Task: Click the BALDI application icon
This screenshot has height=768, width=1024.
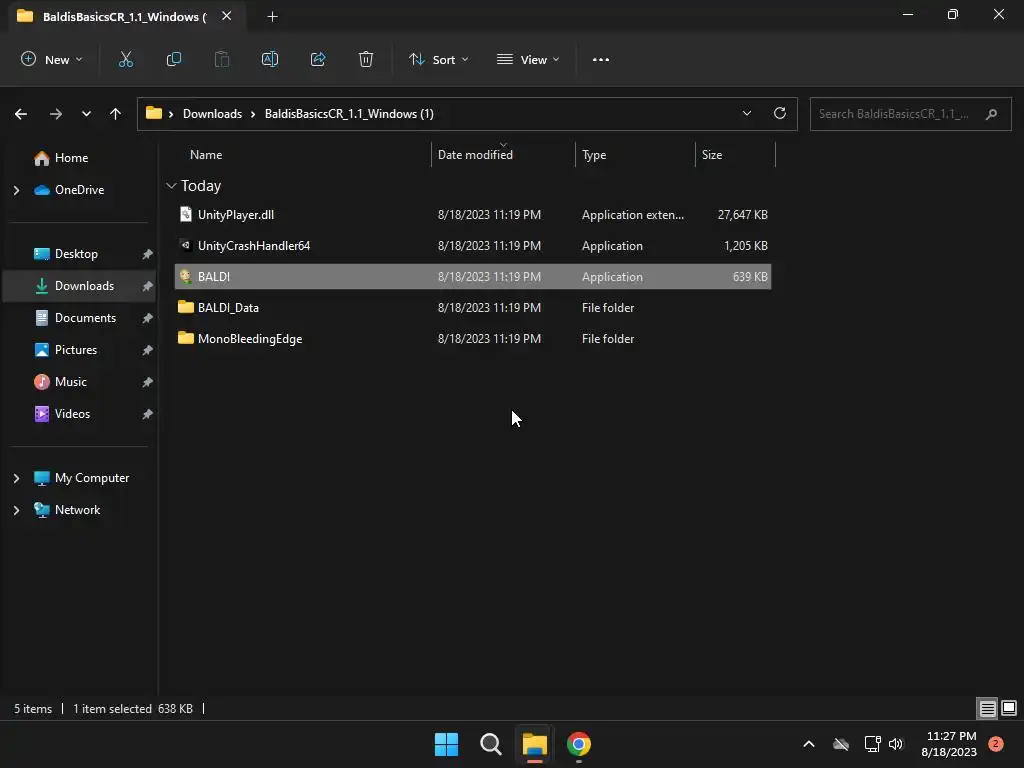Action: click(x=185, y=276)
